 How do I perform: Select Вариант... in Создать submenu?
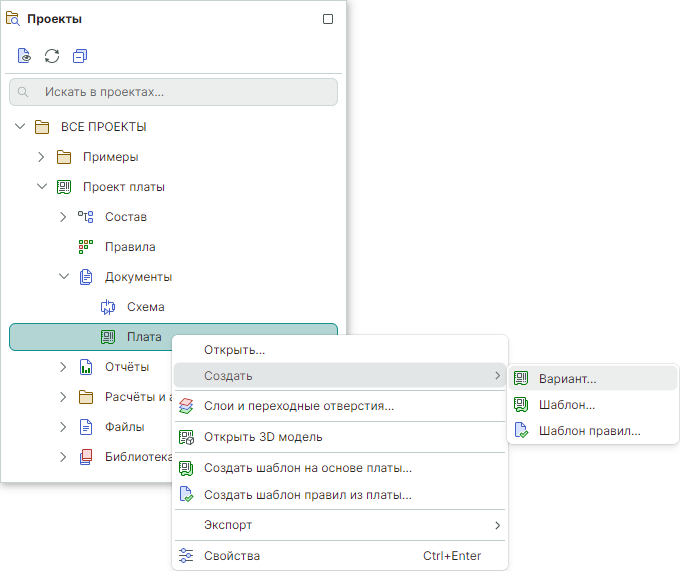click(x=567, y=379)
